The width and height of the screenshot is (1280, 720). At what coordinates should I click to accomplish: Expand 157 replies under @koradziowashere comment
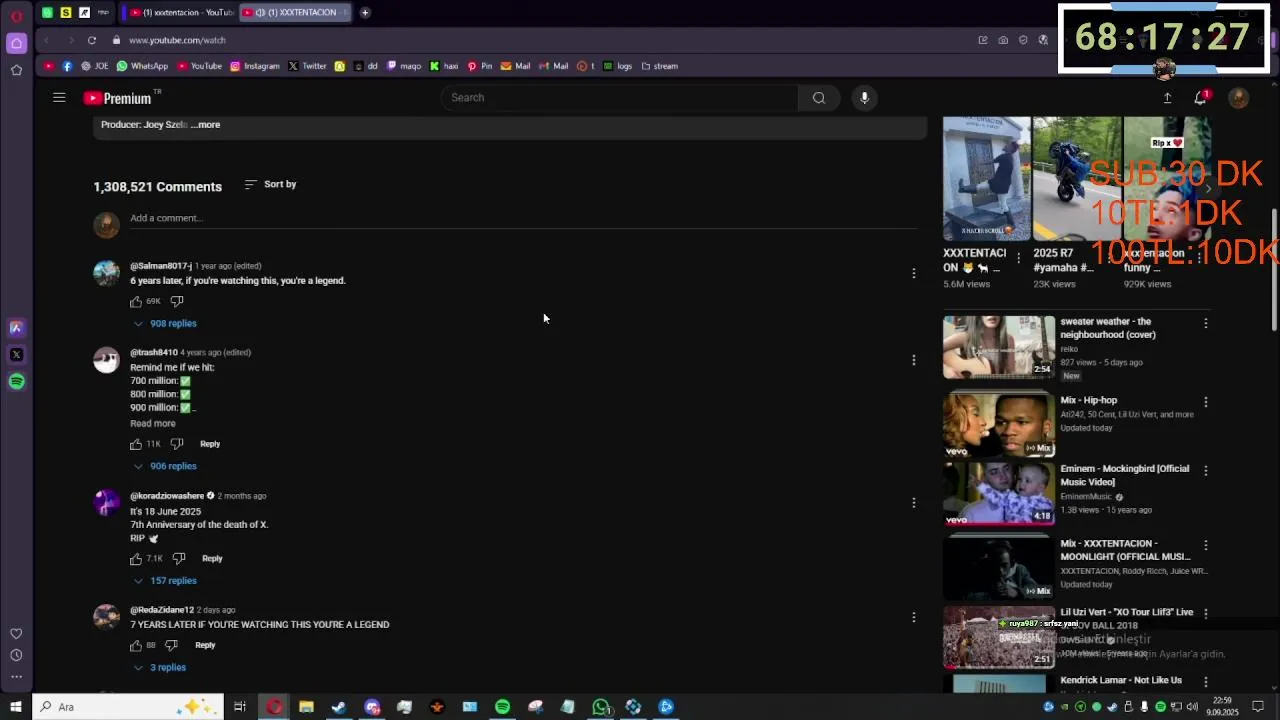point(165,581)
